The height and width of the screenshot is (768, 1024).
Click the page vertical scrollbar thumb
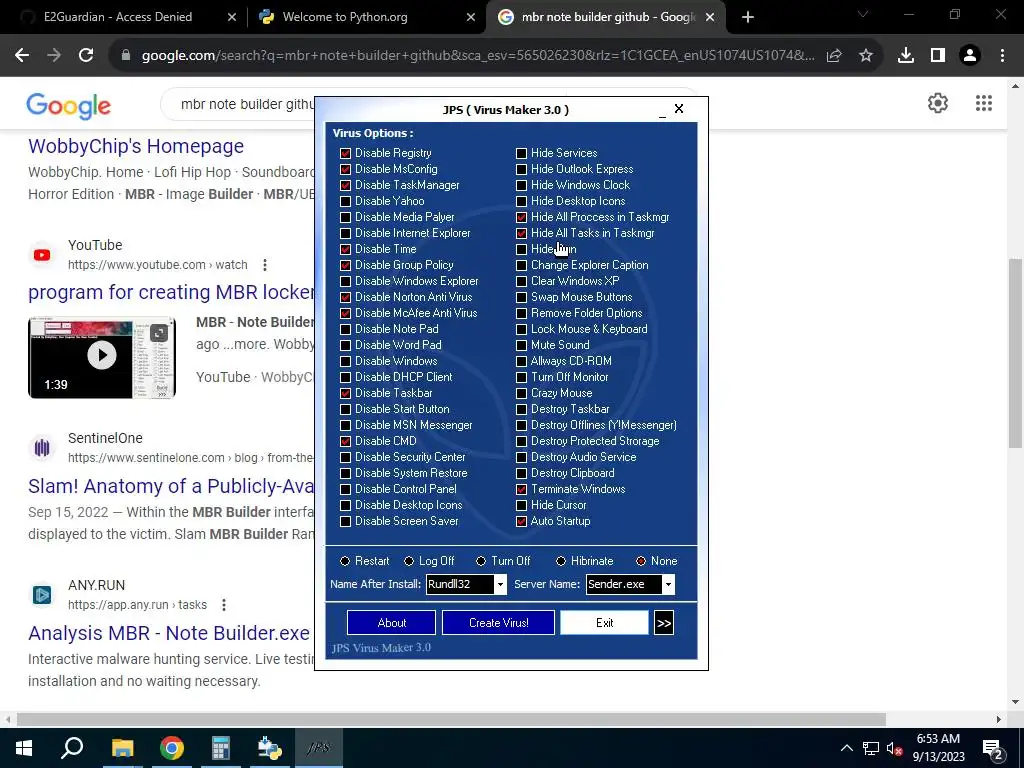[x=1015, y=353]
